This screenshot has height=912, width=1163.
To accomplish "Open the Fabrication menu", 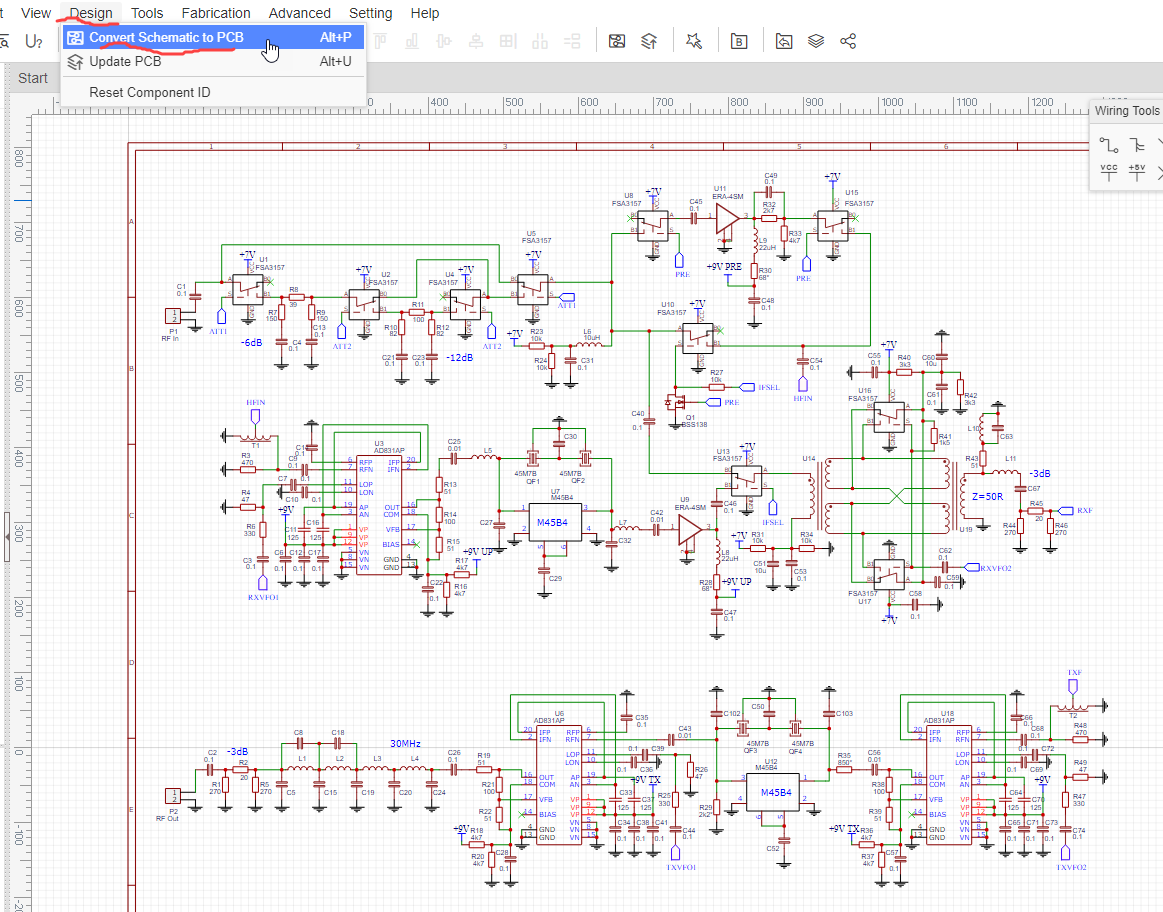I will (216, 13).
